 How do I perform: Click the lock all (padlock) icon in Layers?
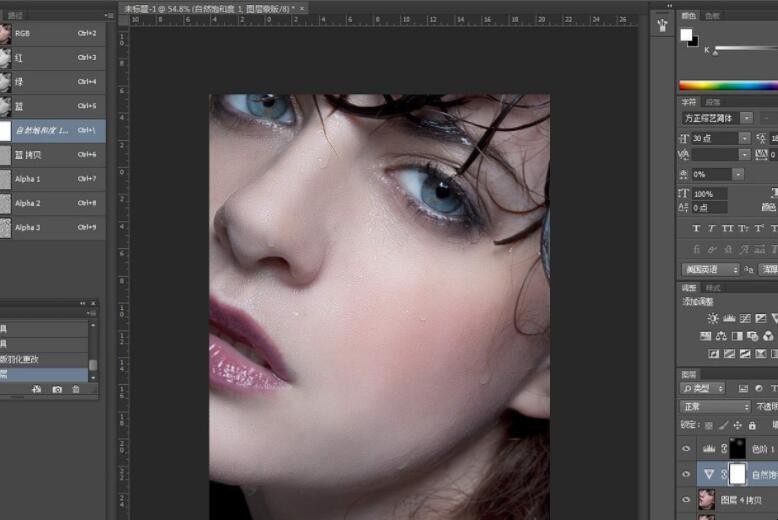point(752,425)
